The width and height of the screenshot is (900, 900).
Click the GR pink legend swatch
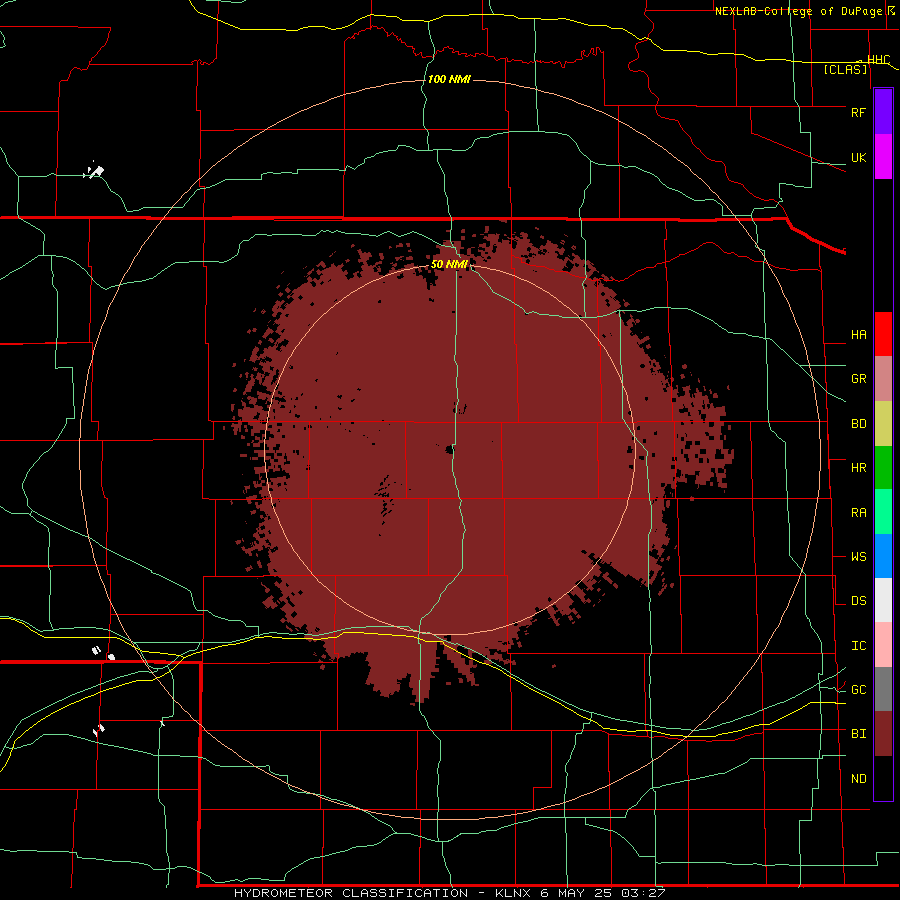pyautogui.click(x=883, y=379)
